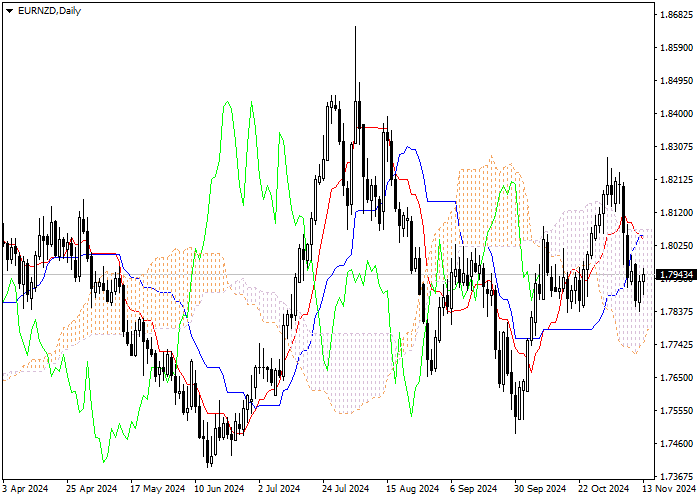
Task: Click the EURNZD,Daily chart title
Action: (49, 11)
